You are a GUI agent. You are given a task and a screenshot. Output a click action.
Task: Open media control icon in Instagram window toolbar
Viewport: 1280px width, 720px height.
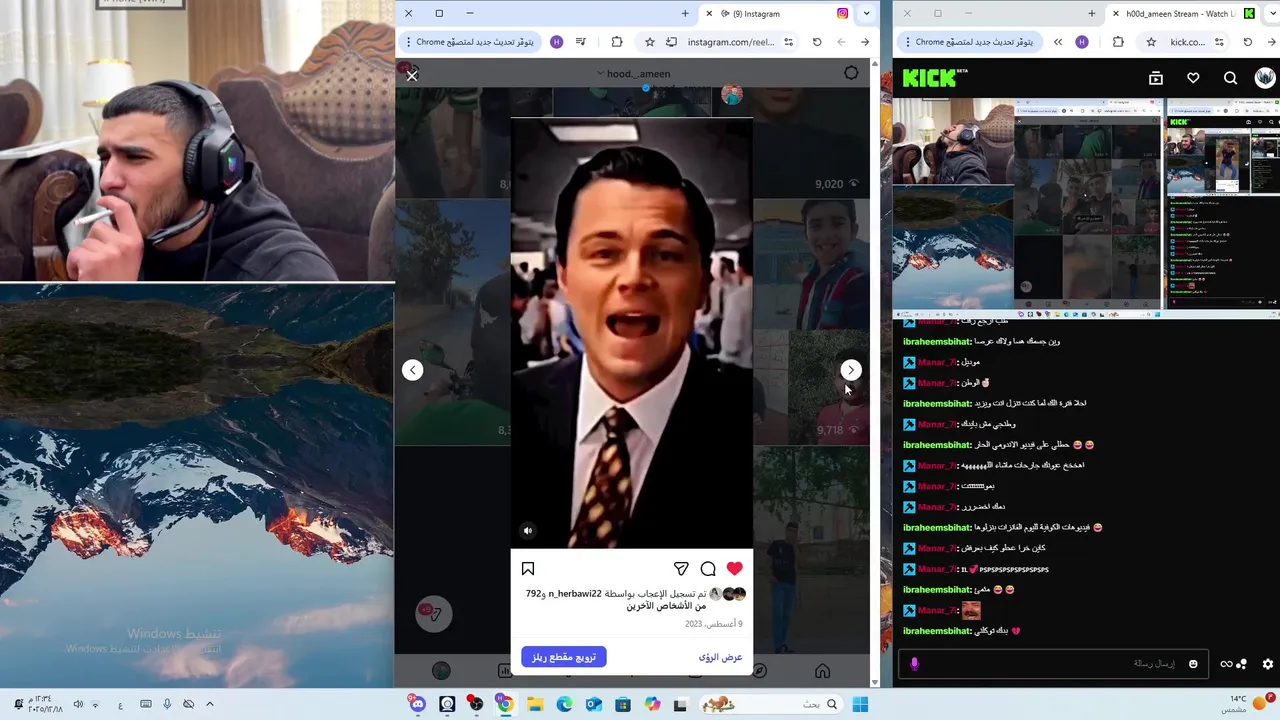[580, 42]
